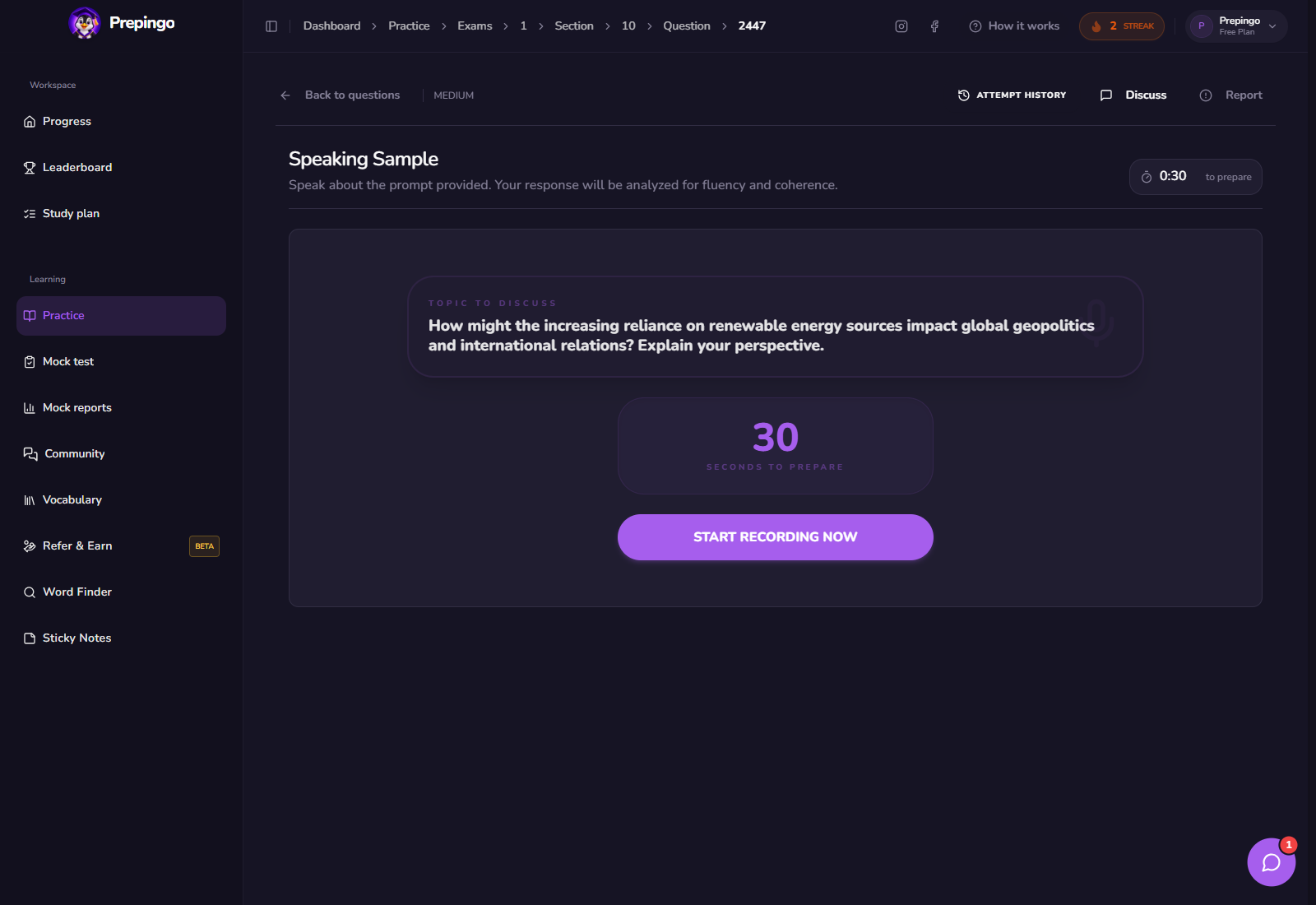Open Refer & Earn page
1316x905 pixels.
coord(121,546)
